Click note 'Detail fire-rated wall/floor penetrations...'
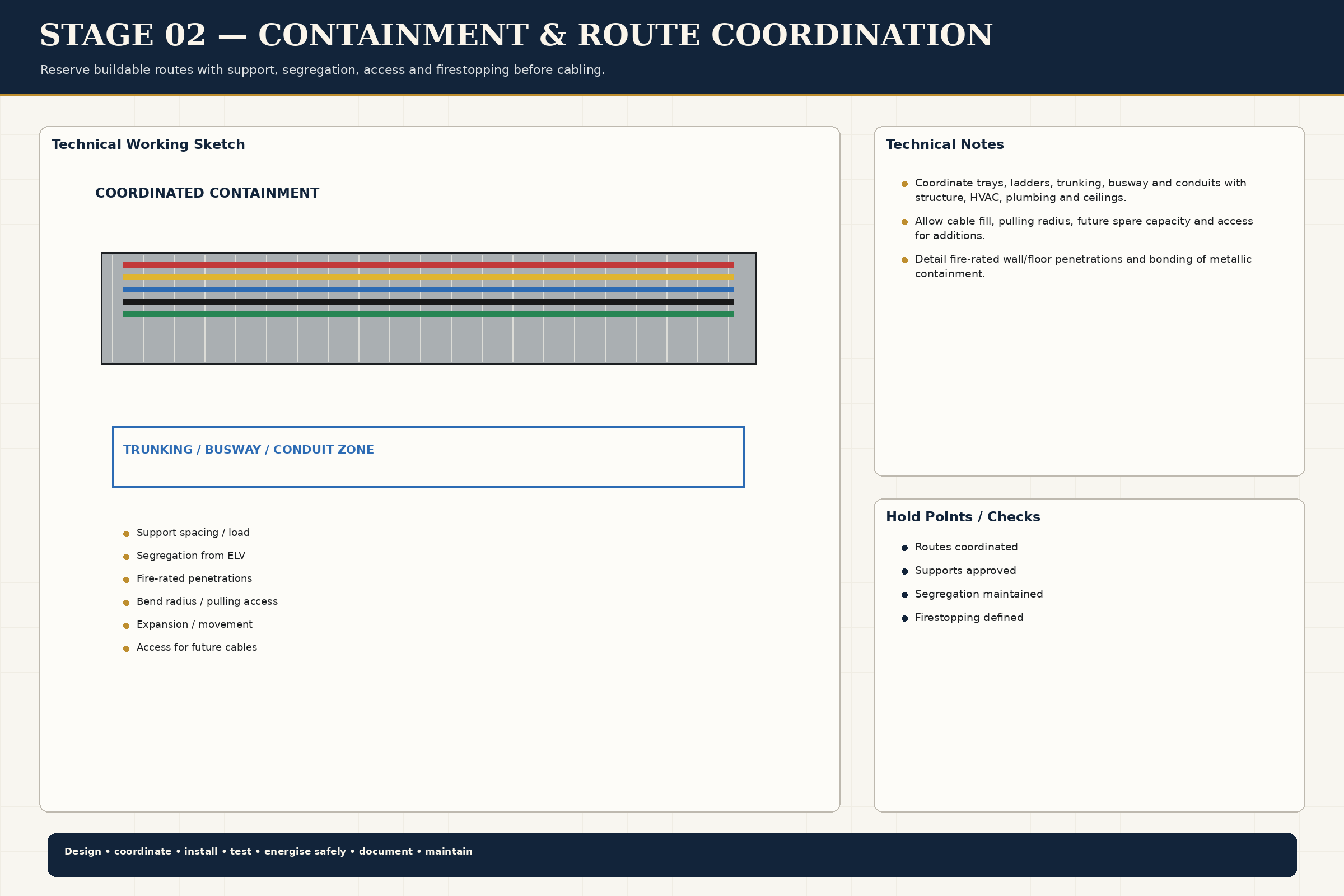Viewport: 1344px width, 896px height. click(1076, 267)
